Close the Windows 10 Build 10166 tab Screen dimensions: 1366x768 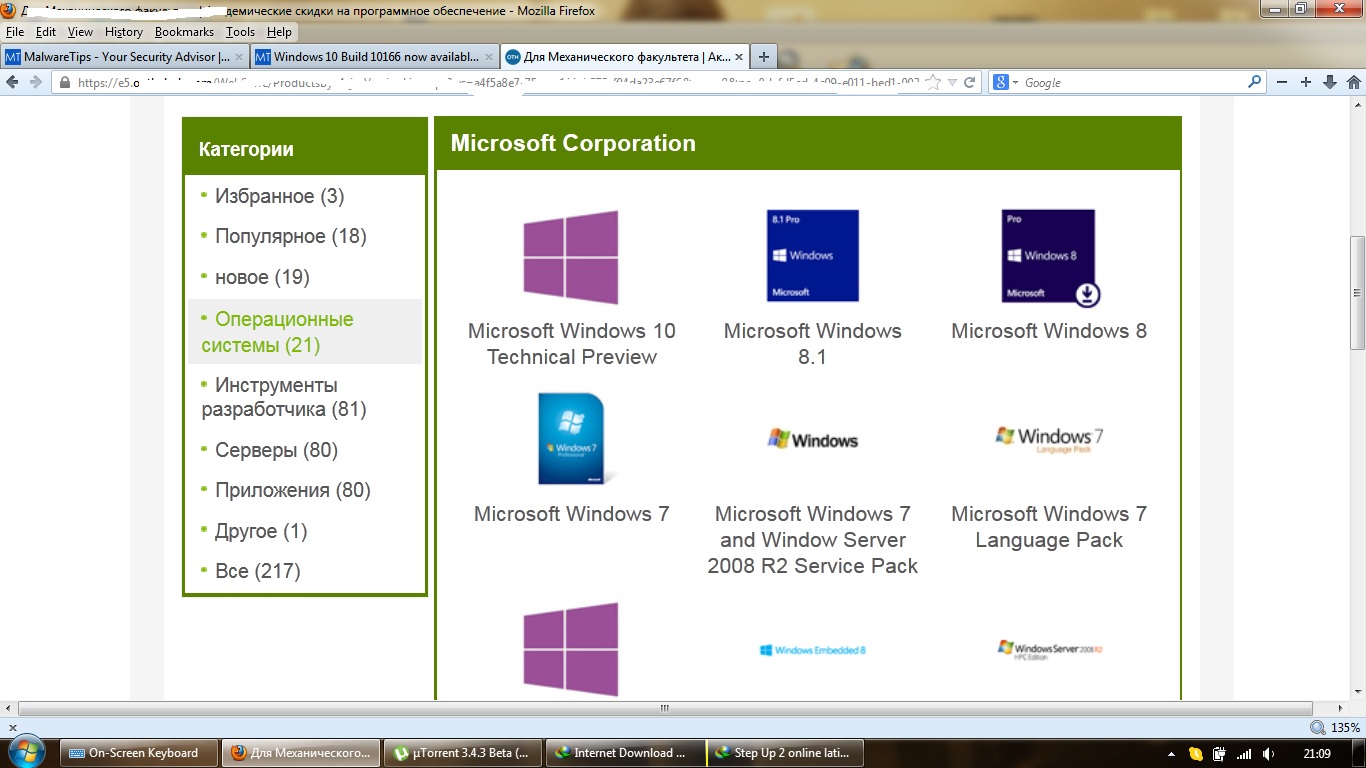[489, 57]
